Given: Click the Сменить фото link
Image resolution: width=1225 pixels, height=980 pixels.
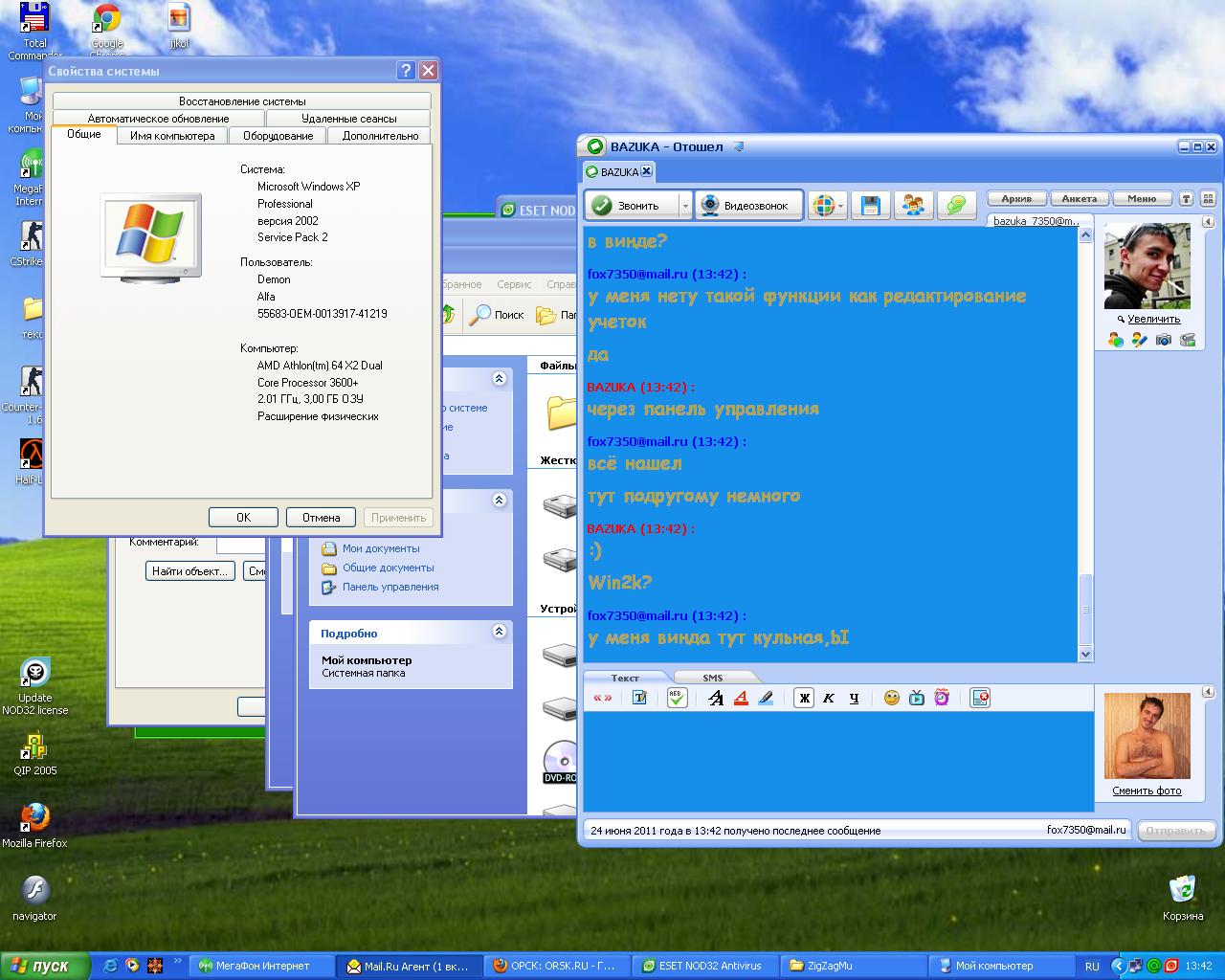Looking at the screenshot, I should (x=1147, y=791).
